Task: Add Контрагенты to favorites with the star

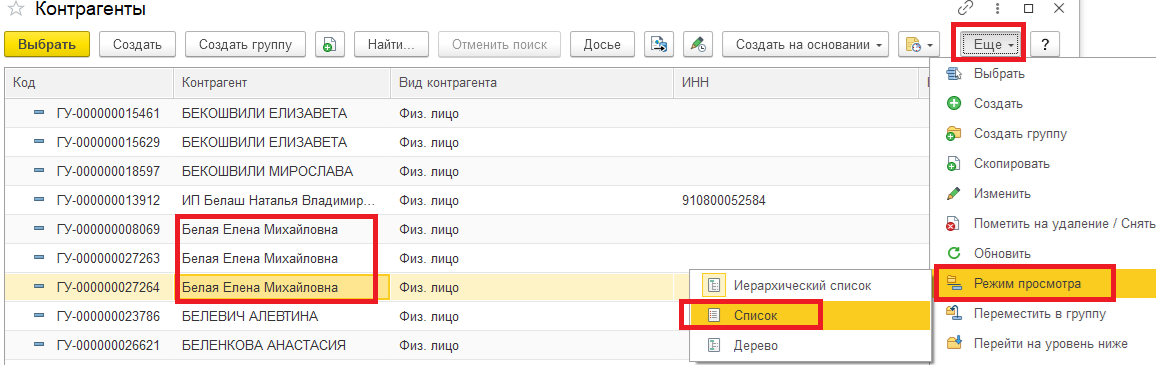Action: tap(14, 10)
